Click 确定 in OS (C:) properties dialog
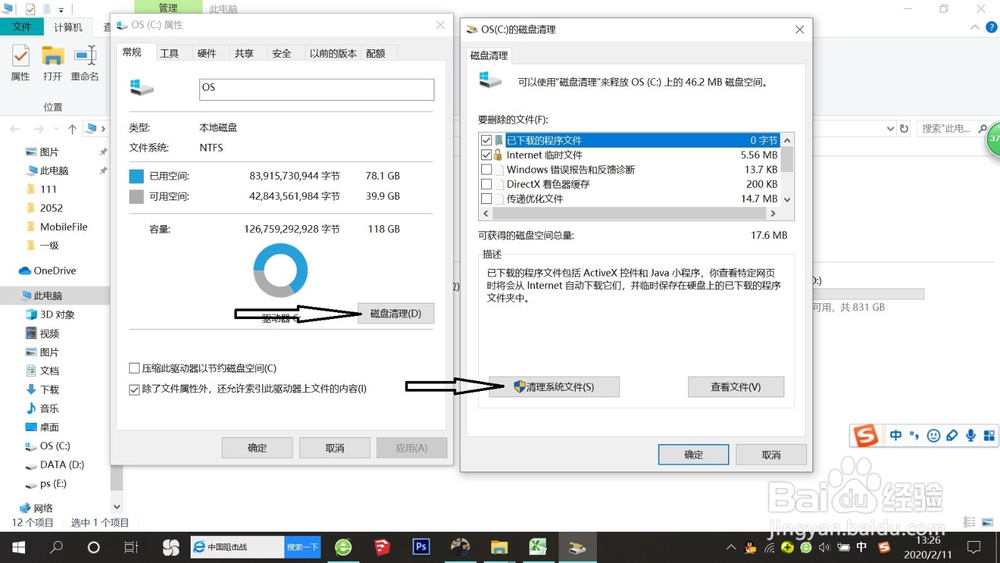This screenshot has height=563, width=1000. coord(257,448)
